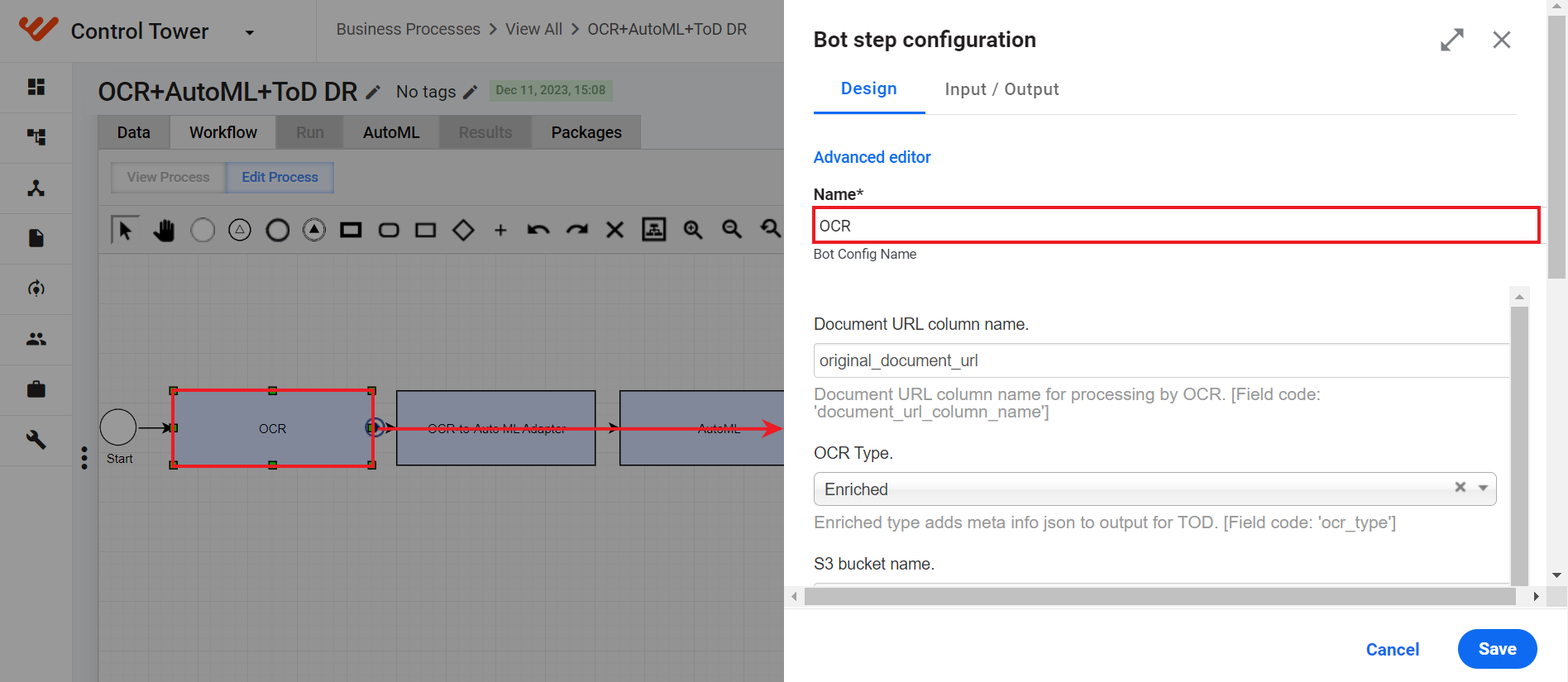
Task: Switch to the Packages tab
Action: pyautogui.click(x=586, y=132)
